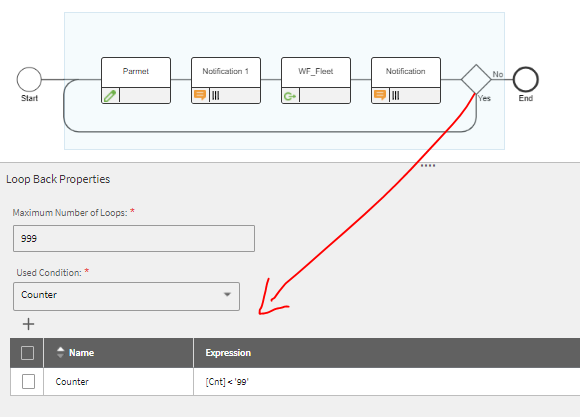The image size is (580, 417).
Task: Click the Expression column header
Action: [228, 353]
